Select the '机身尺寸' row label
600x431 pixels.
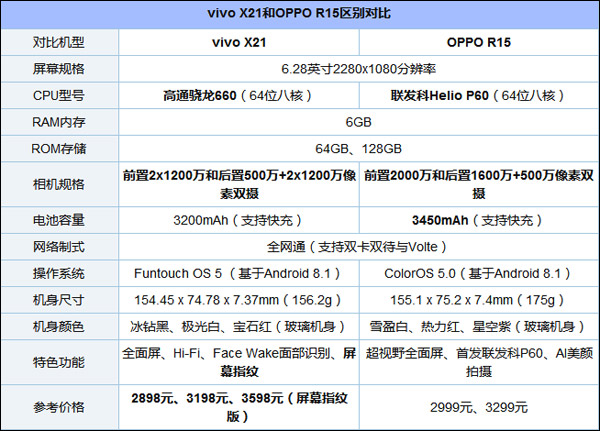59,300
